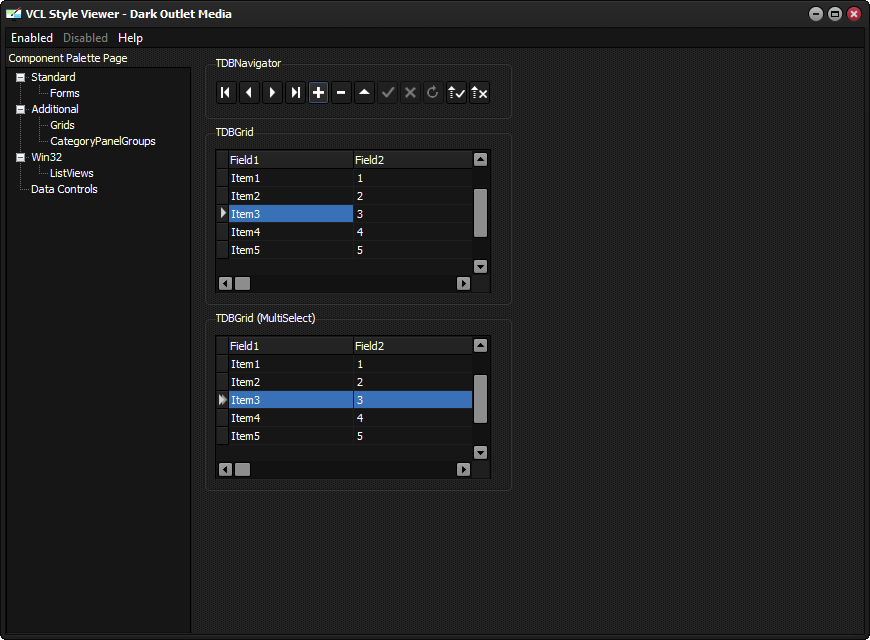Collapse the Standard tree node

click(21, 77)
